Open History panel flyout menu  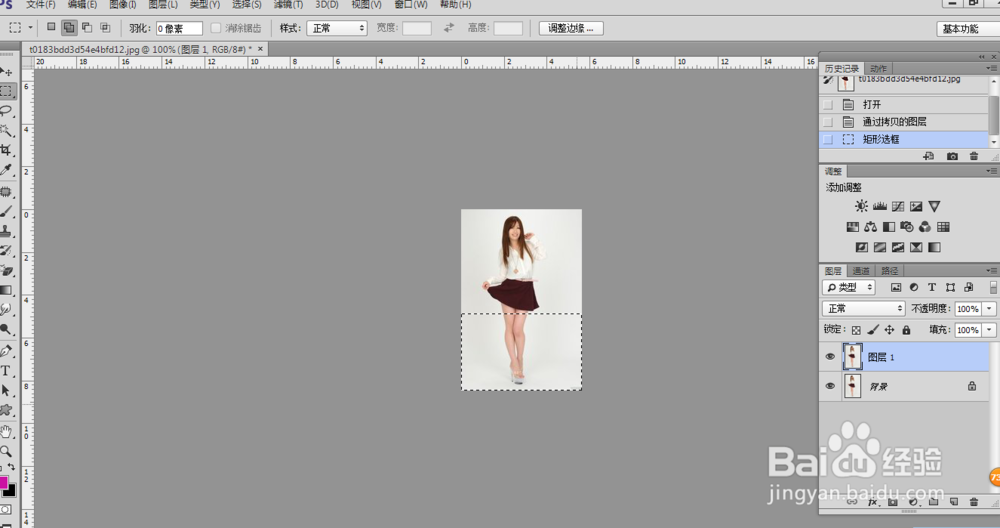click(x=992, y=68)
